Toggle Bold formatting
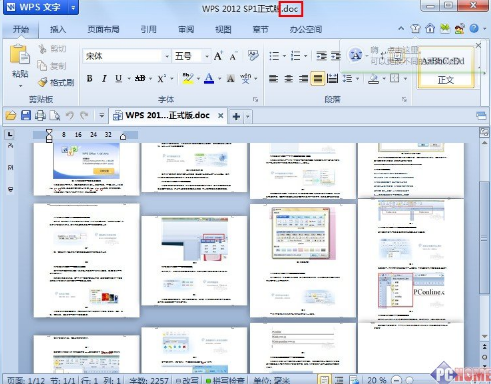Screen dimensions: 491x384 coord(89,79)
